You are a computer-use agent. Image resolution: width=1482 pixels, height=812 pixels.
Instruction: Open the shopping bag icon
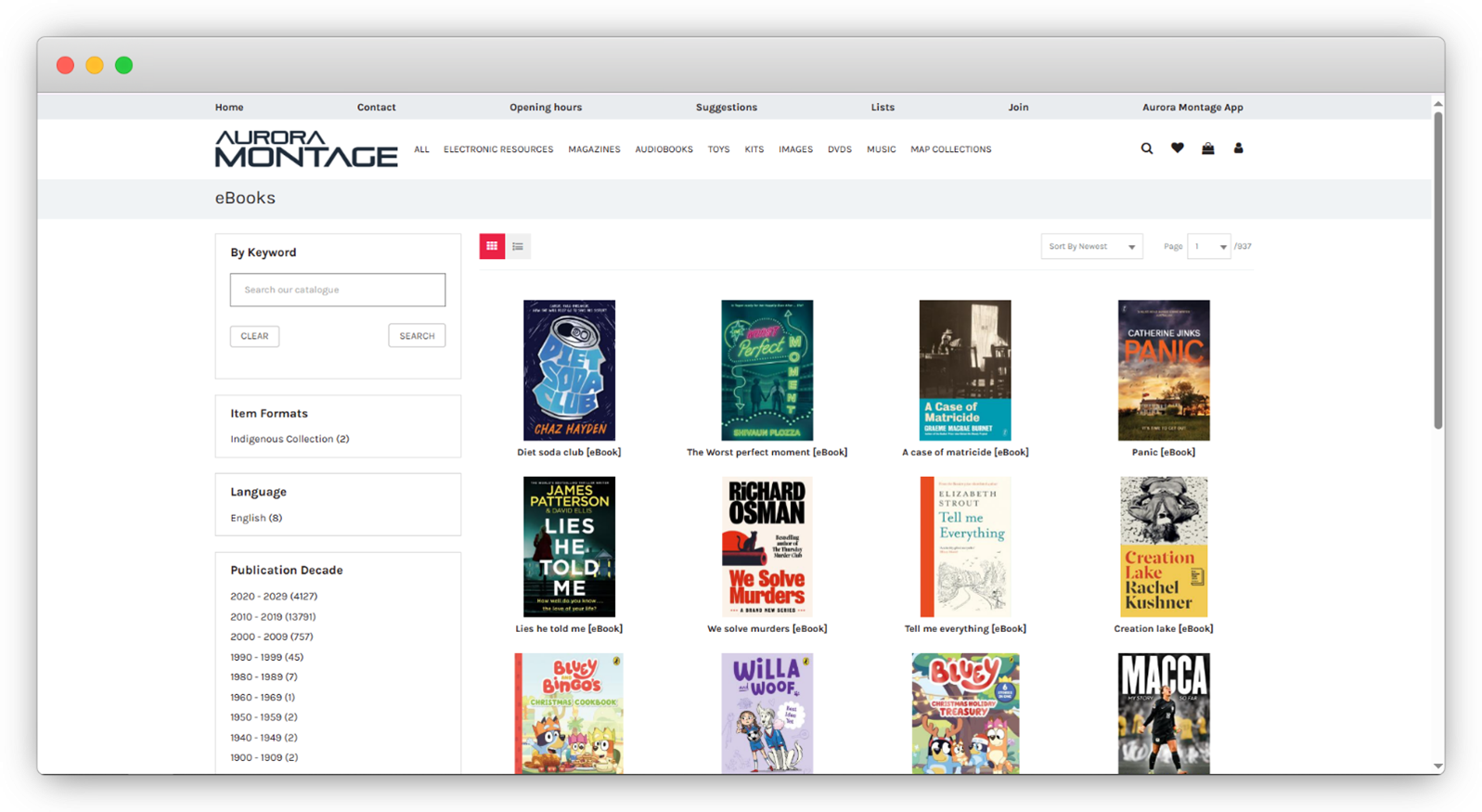[1207, 148]
